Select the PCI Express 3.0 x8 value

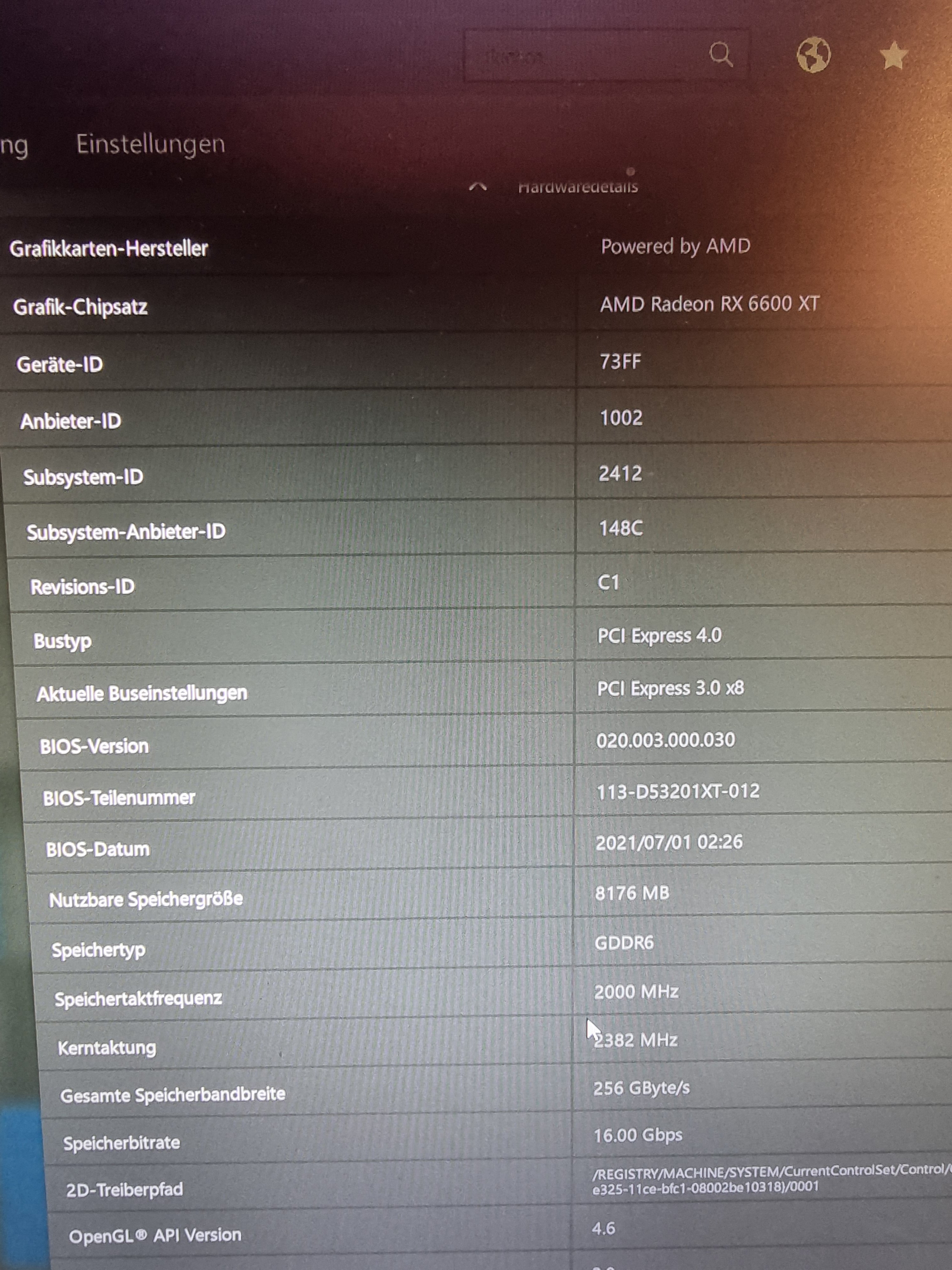(670, 688)
